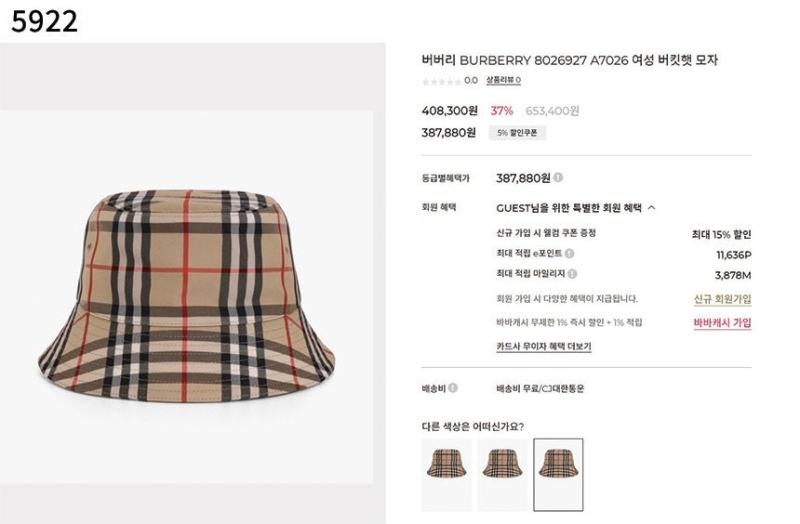Click the 신규 회원가입 link

(722, 298)
